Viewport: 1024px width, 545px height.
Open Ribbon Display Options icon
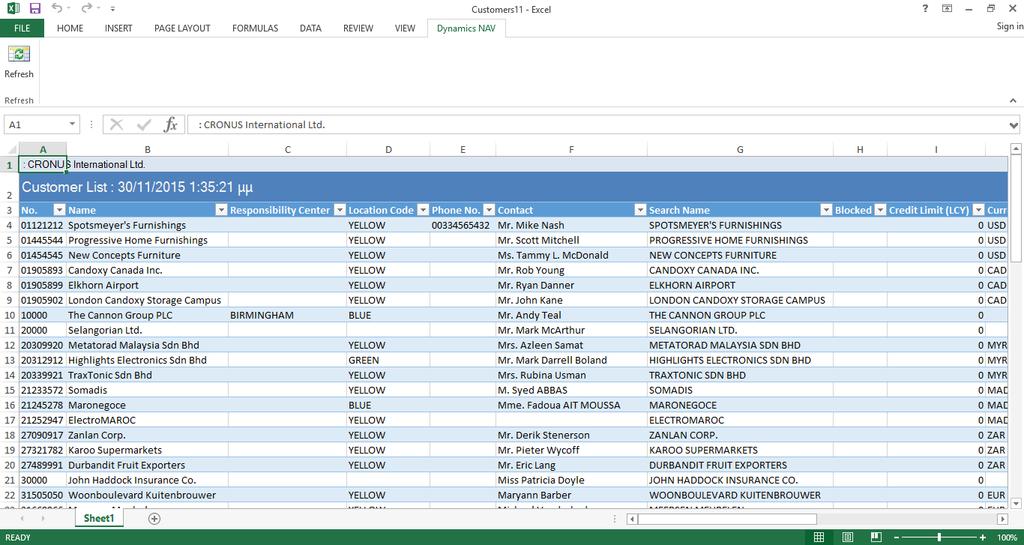[x=947, y=9]
